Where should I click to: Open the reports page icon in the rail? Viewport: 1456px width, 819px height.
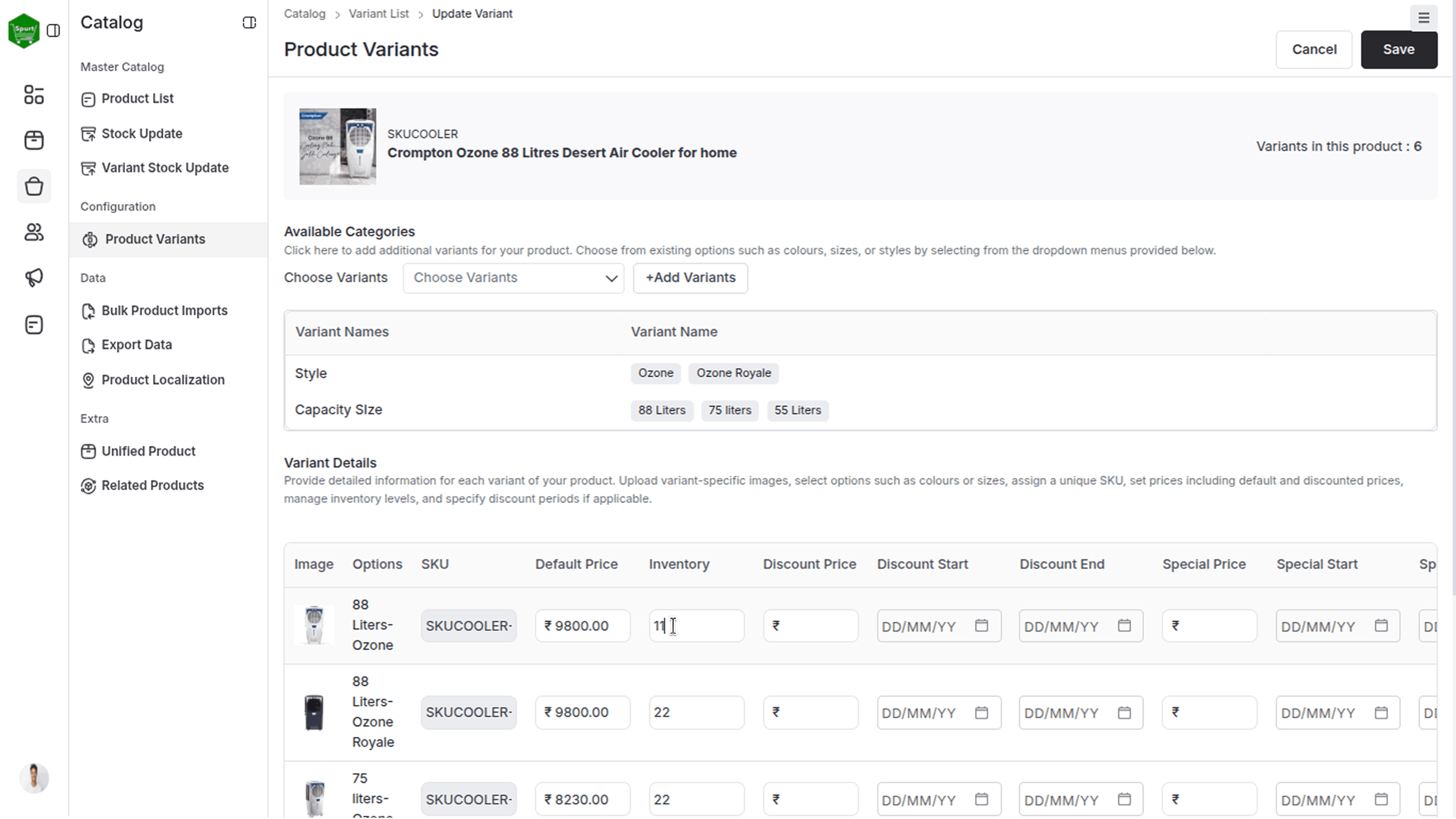tap(34, 325)
